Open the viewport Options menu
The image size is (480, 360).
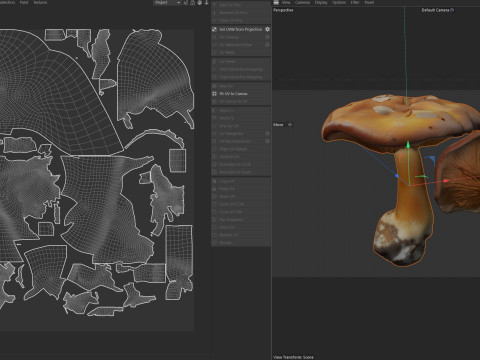(x=339, y=2)
